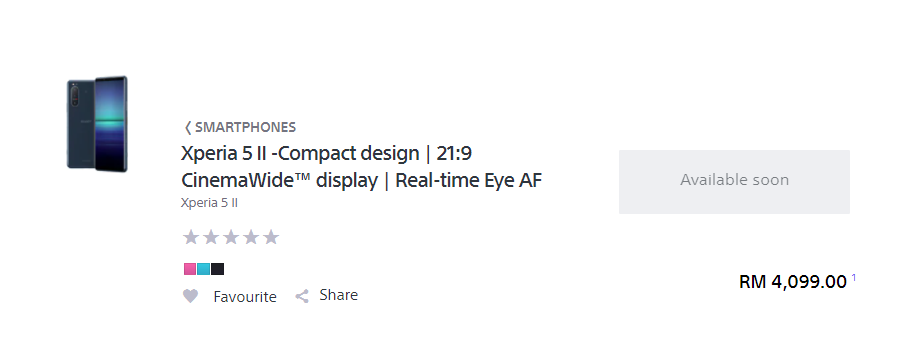Click the Available soon button
Viewport: 912px width, 364px height.
(734, 181)
